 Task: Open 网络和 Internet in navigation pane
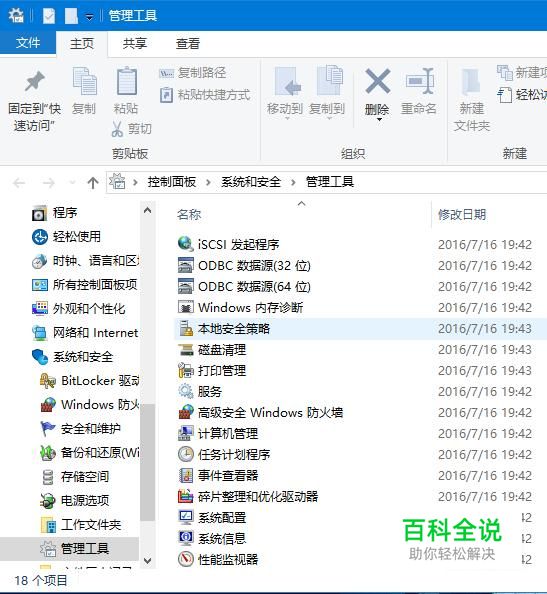[95, 333]
